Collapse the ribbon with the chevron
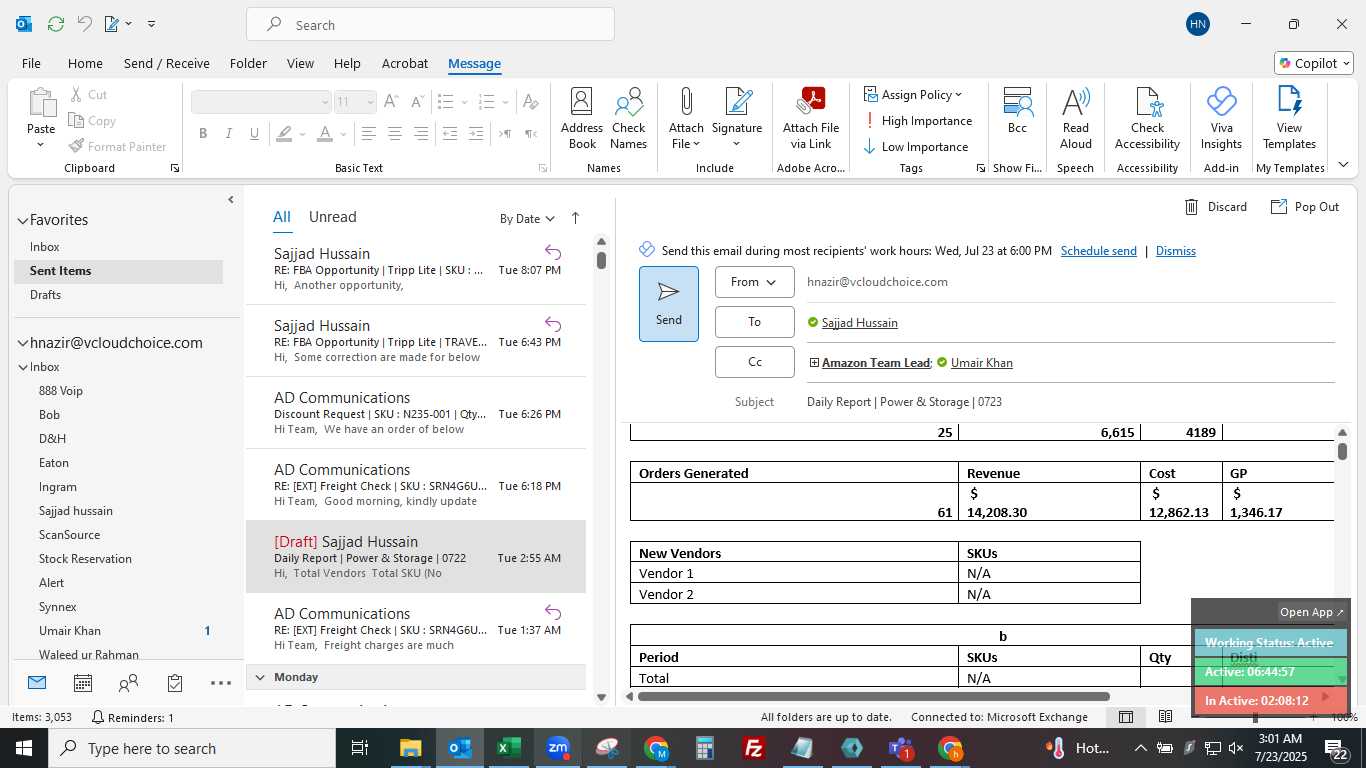1366x768 pixels. (x=1343, y=165)
